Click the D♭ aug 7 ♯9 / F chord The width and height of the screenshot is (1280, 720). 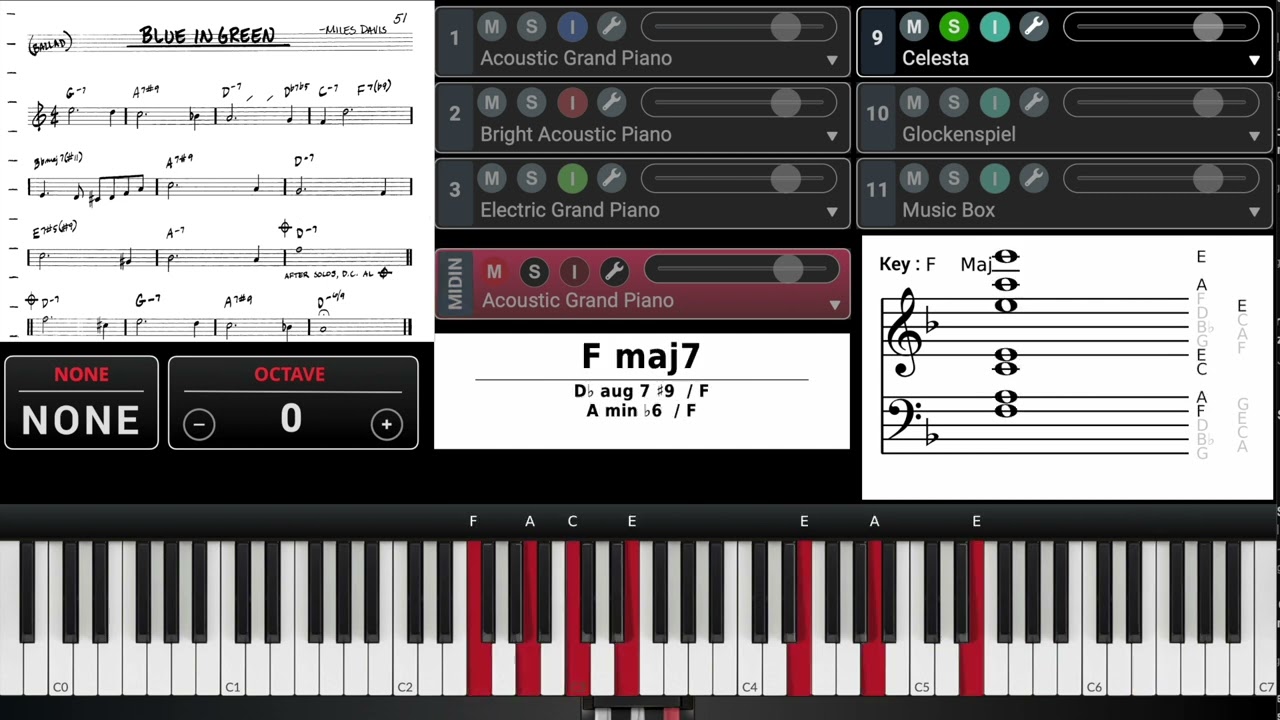click(x=641, y=391)
